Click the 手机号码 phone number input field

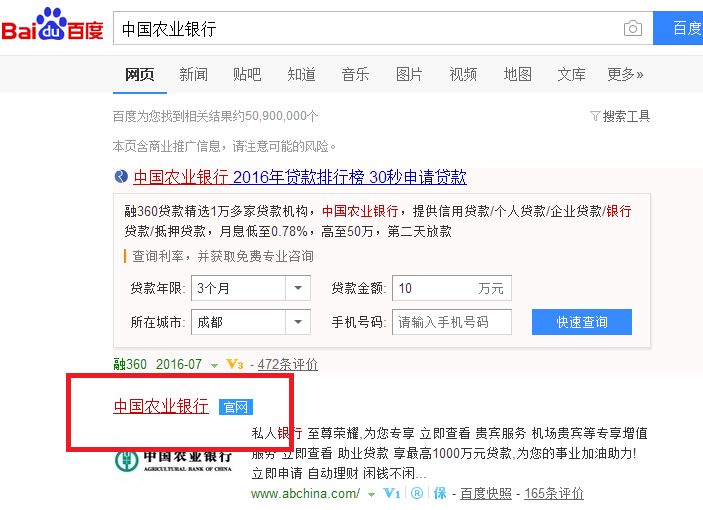[451, 322]
